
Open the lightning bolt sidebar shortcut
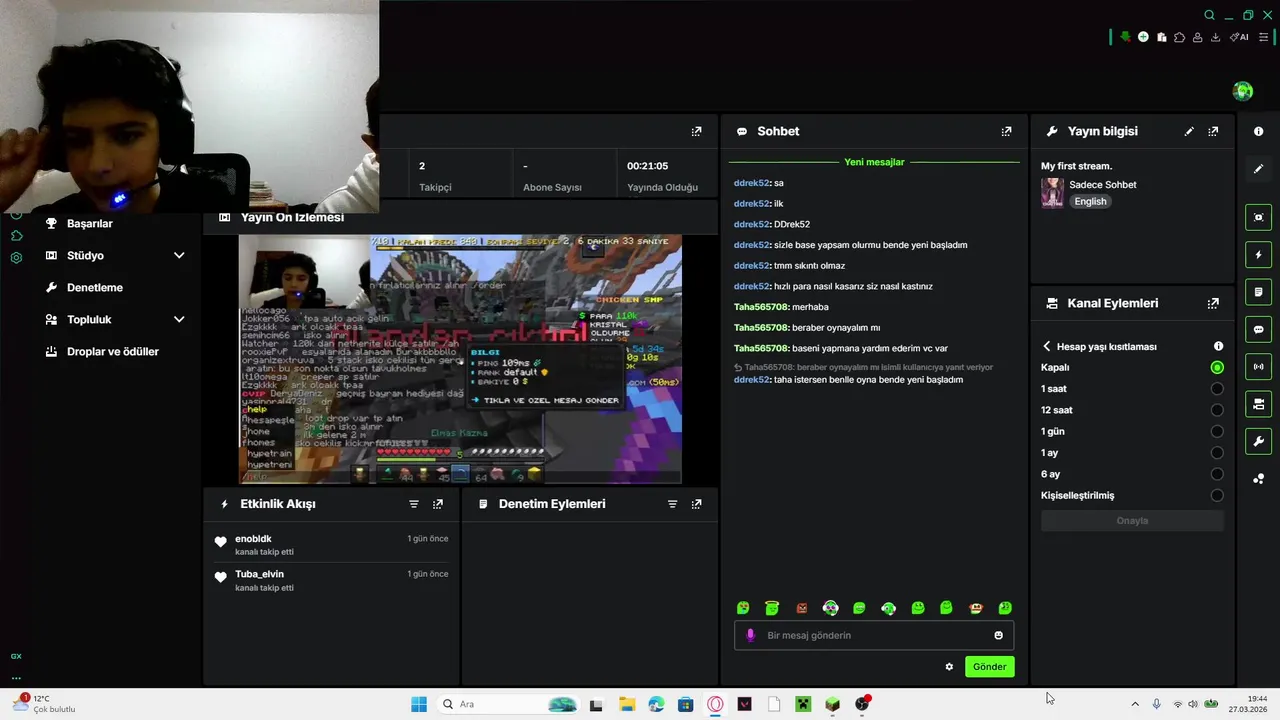[1258, 255]
